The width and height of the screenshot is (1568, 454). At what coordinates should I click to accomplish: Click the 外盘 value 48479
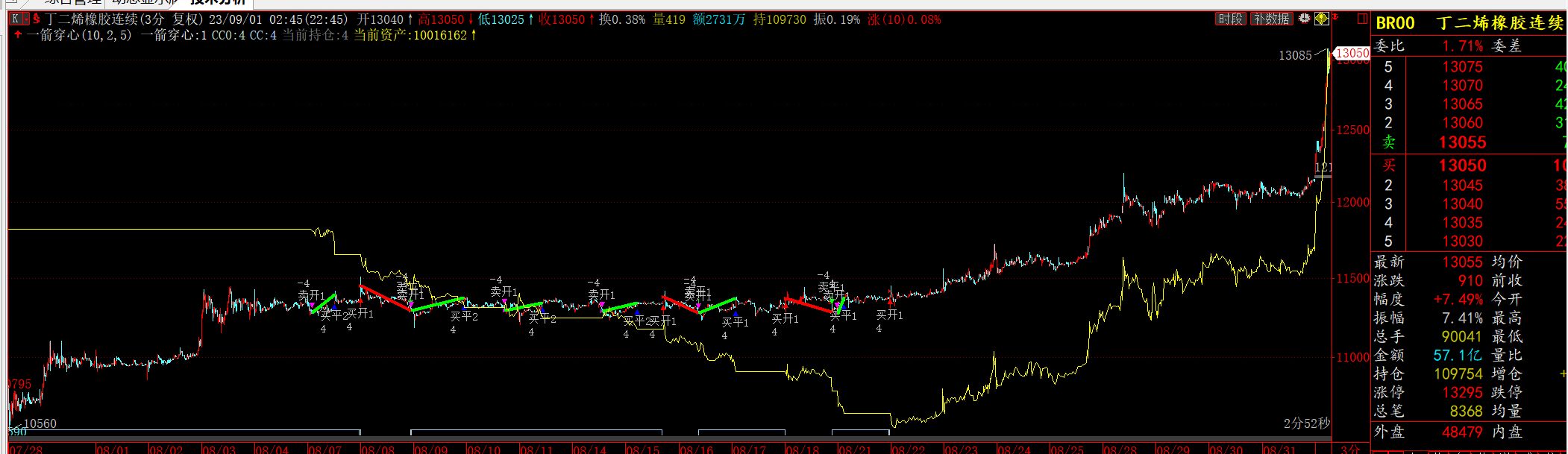(1462, 432)
